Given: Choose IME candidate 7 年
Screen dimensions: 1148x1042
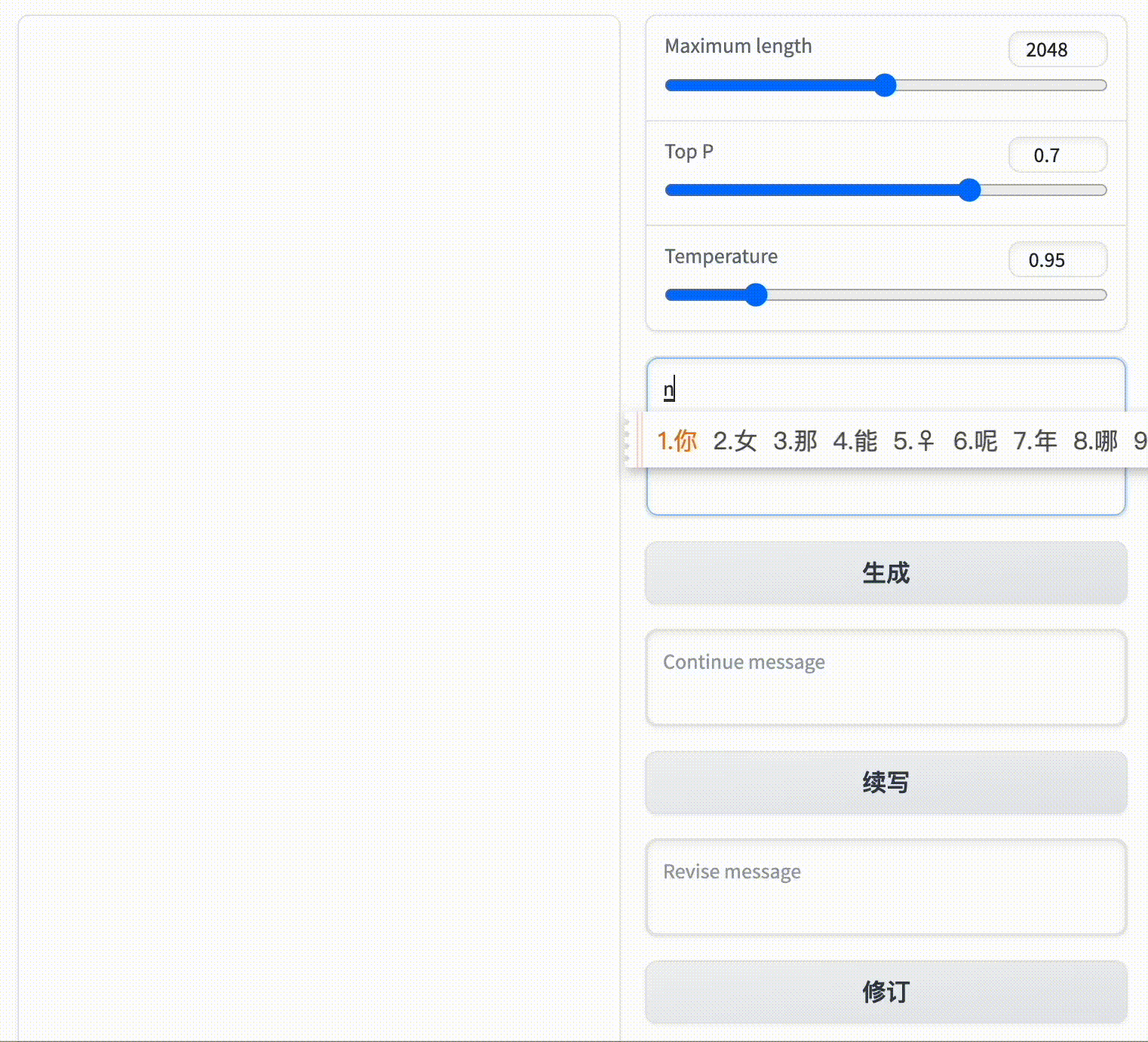Looking at the screenshot, I should click(1035, 440).
